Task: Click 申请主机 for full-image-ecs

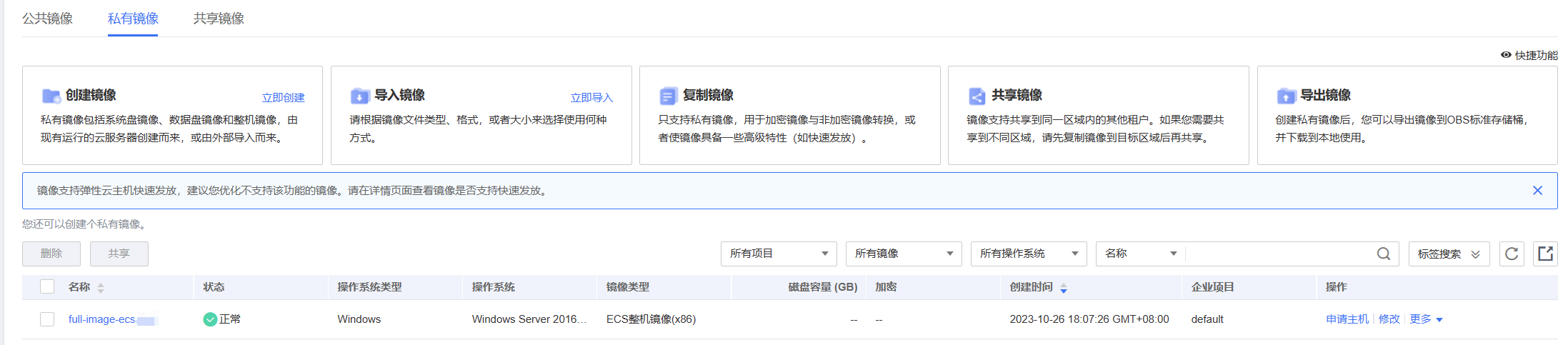Action: tap(1347, 319)
